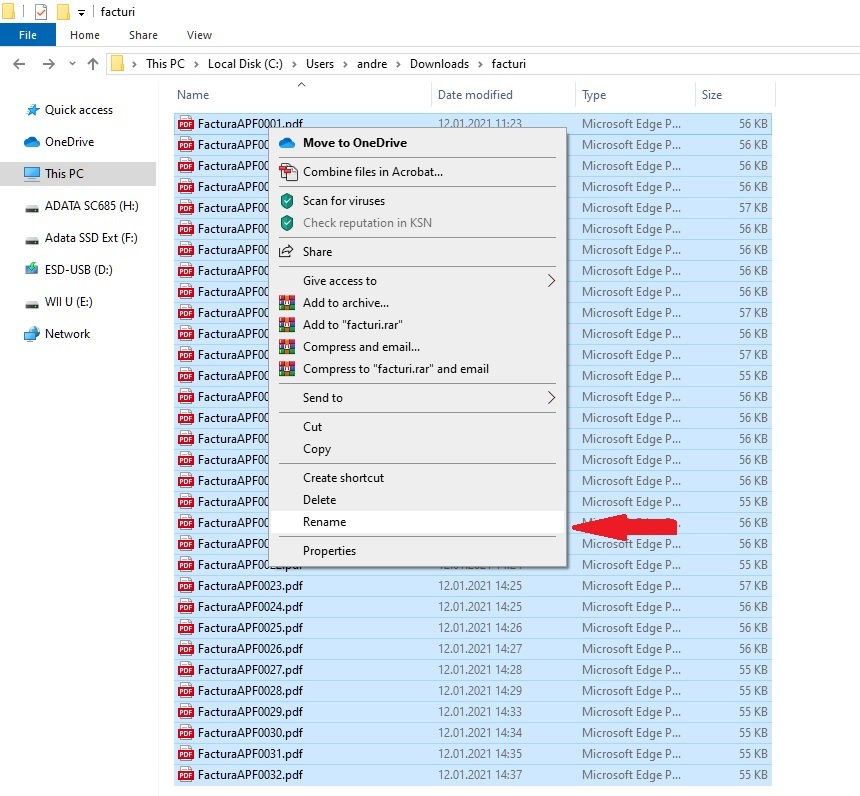Sort files by Date modified column header
The image size is (860, 796).
tap(475, 95)
